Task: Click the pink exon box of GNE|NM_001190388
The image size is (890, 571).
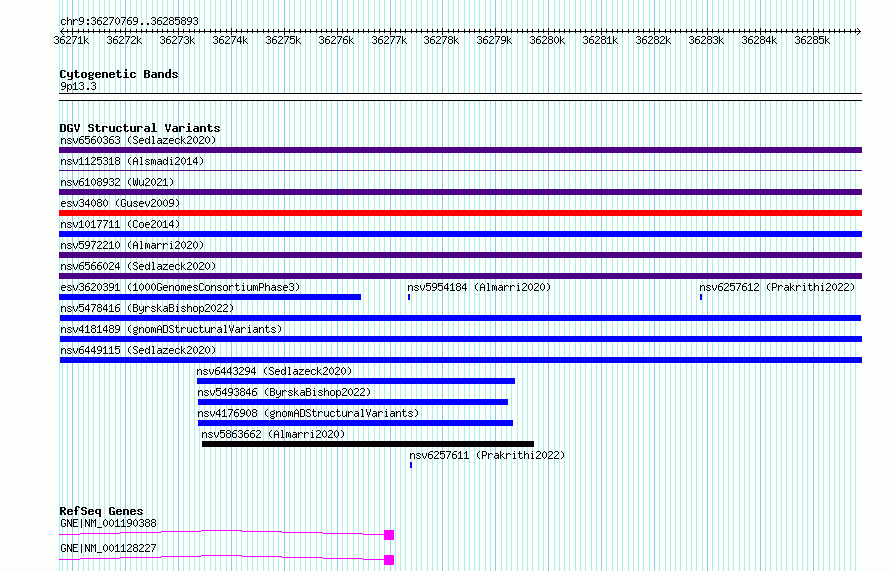Action: (x=389, y=535)
